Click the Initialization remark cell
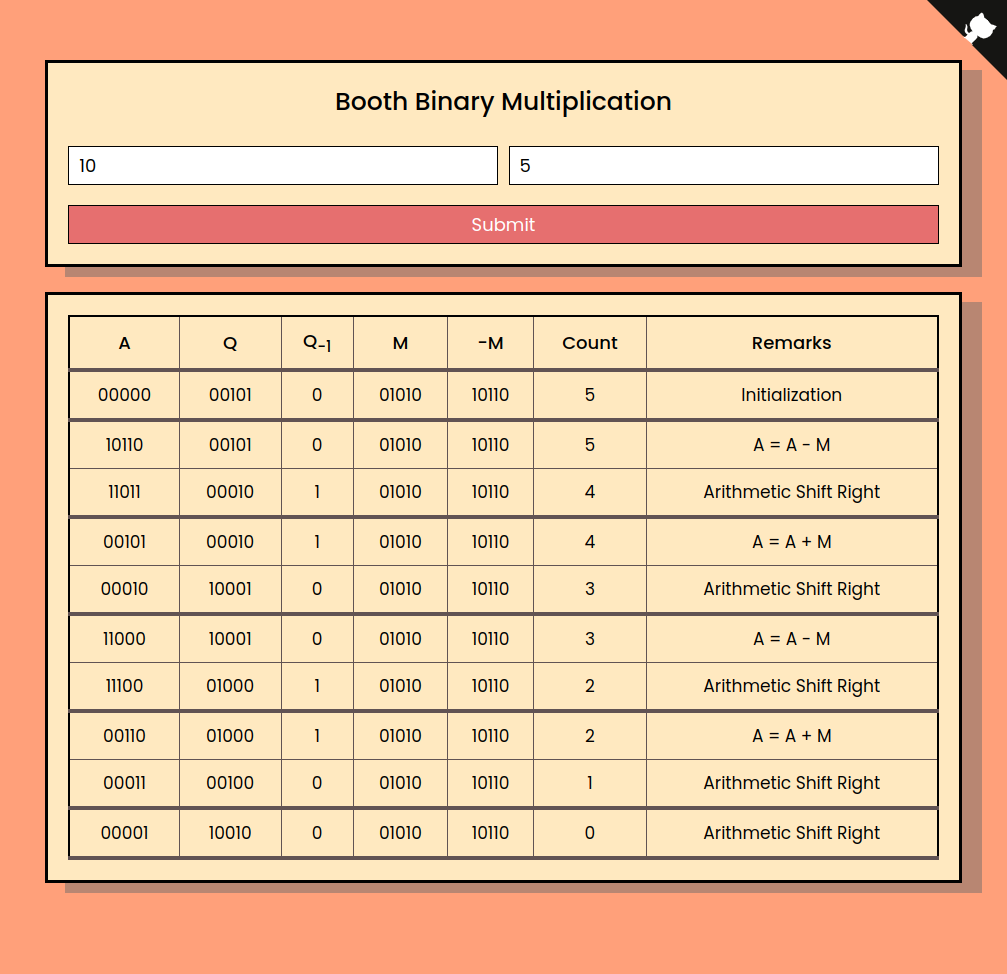1007x974 pixels. (x=791, y=394)
